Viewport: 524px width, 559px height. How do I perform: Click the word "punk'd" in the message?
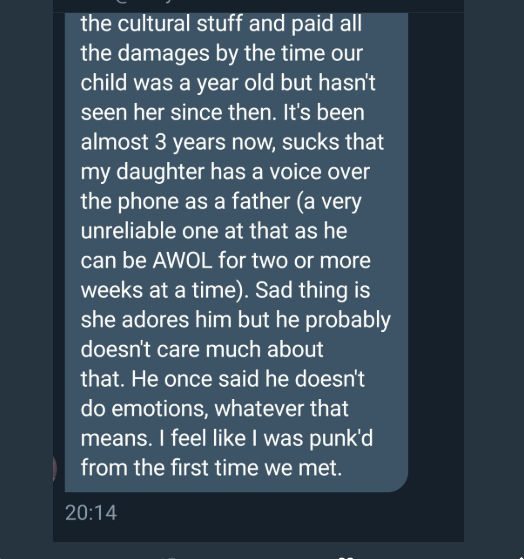(x=341, y=439)
